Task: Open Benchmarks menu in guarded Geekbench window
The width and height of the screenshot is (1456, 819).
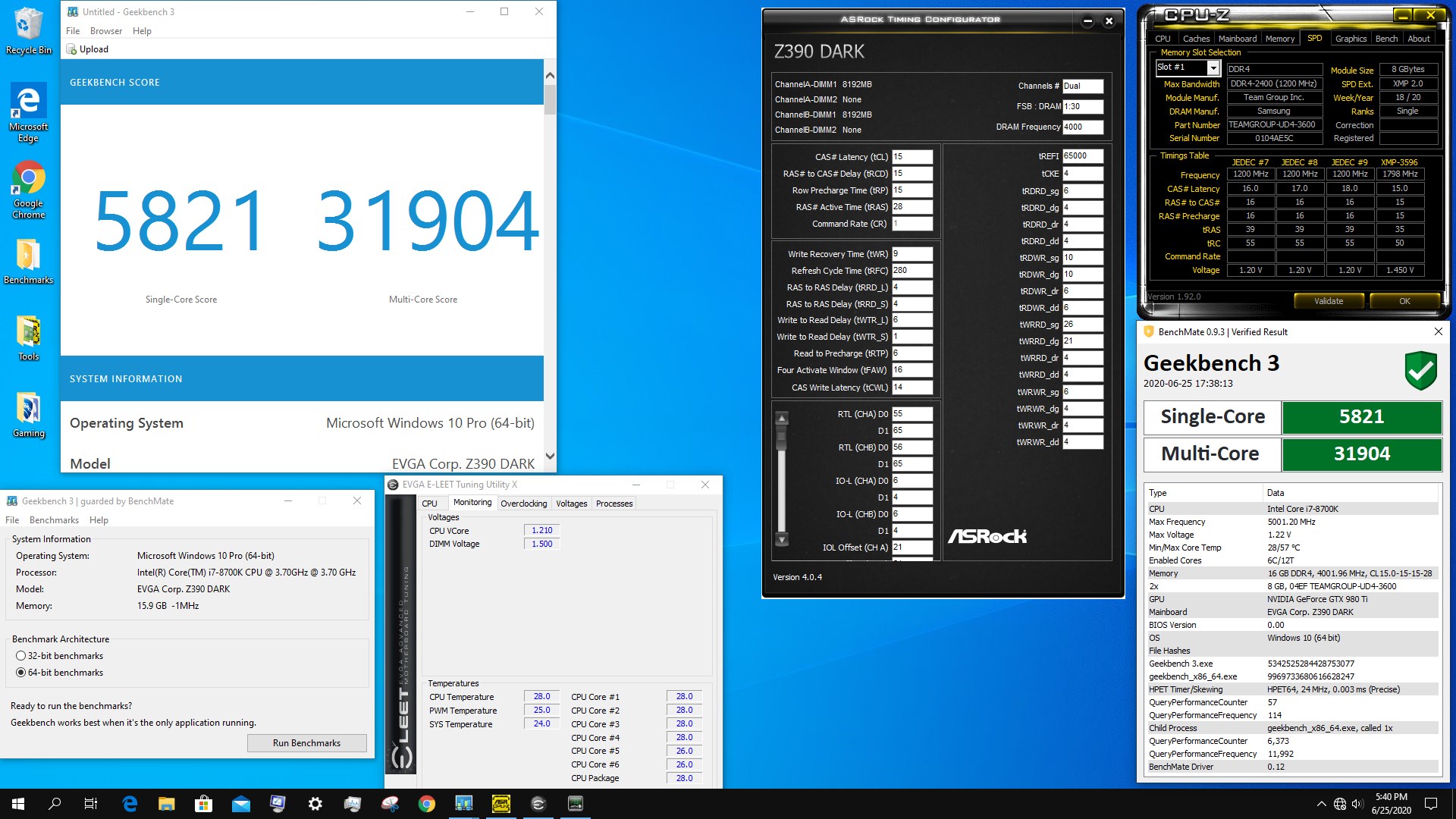Action: (x=54, y=520)
